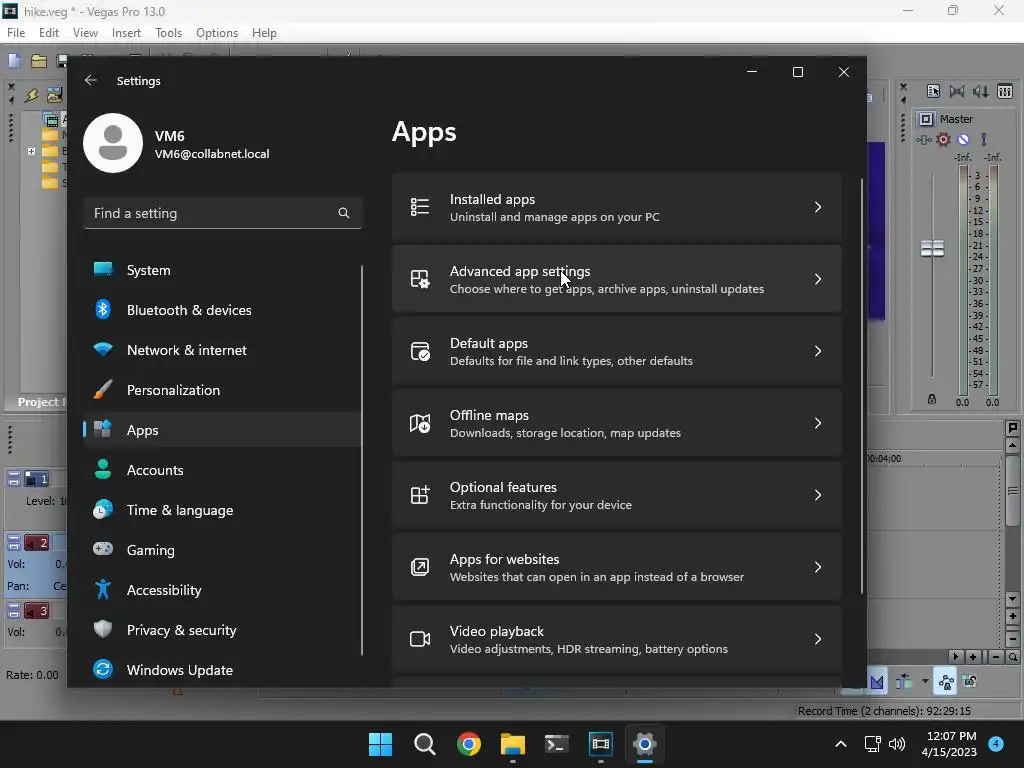The height and width of the screenshot is (768, 1024).
Task: Open Accounts category
Action: (222, 470)
